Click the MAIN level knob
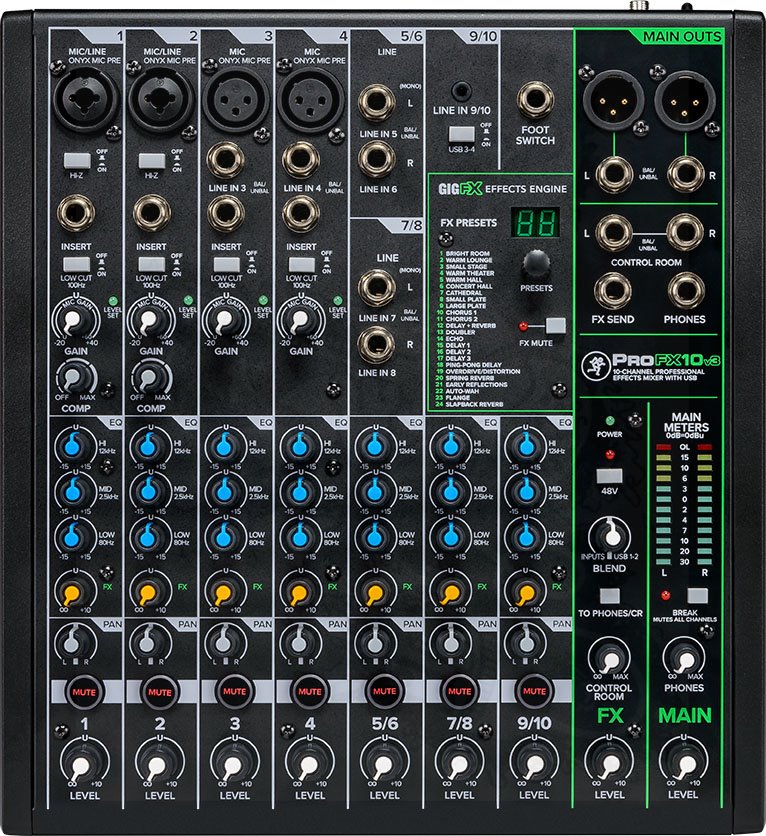766x836 pixels. (x=684, y=765)
